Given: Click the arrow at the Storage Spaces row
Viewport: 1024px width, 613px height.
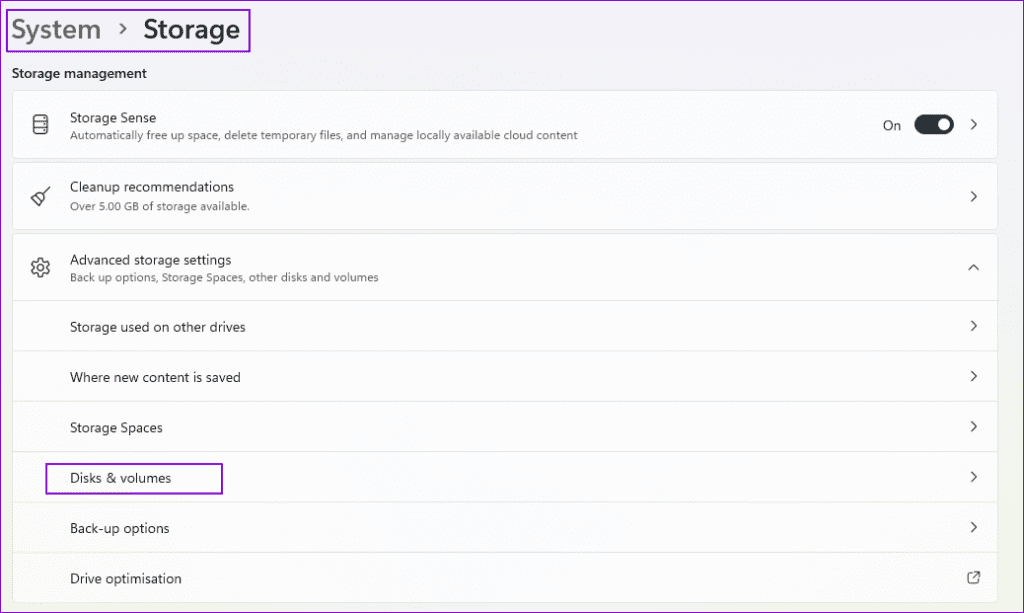Looking at the screenshot, I should 973,427.
